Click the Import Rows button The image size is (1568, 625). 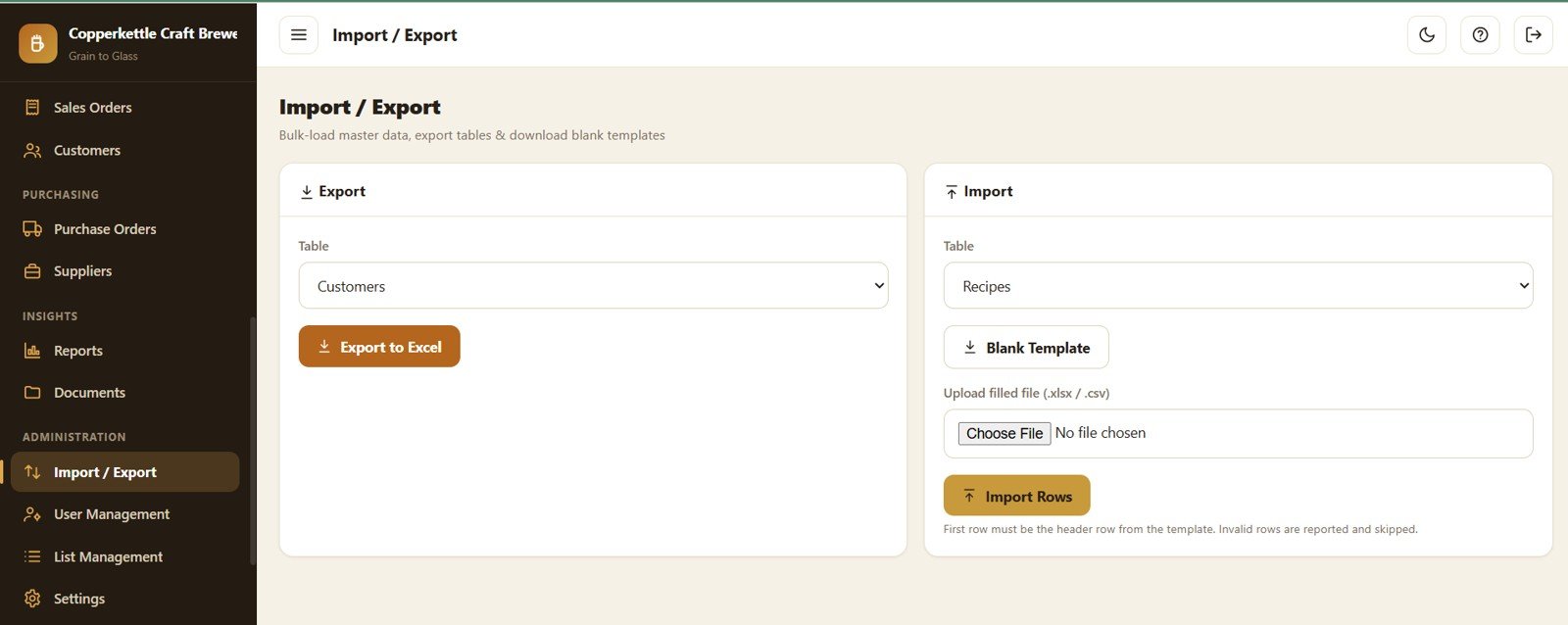tap(1016, 496)
